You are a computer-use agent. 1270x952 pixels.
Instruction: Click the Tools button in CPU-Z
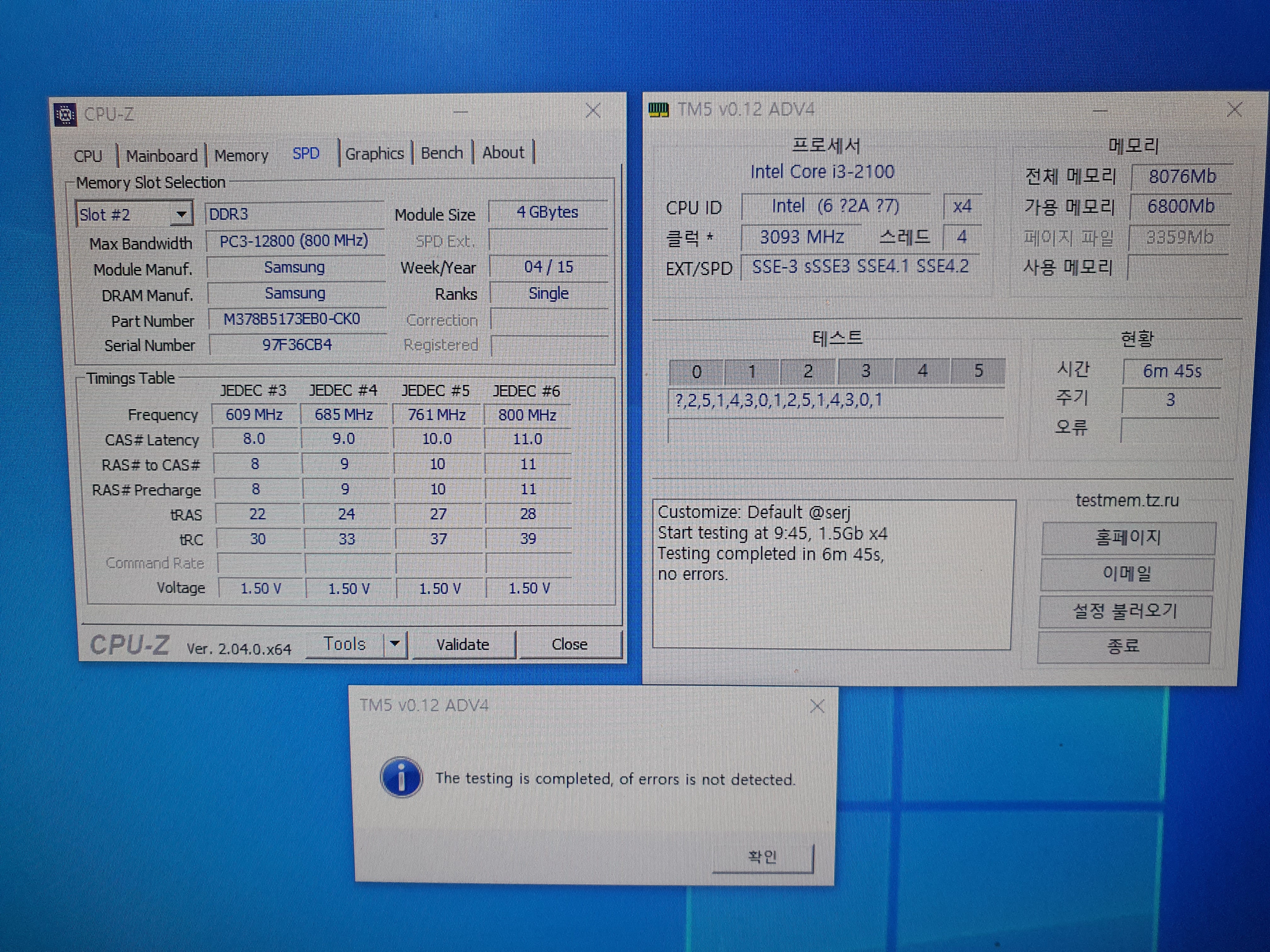(345, 644)
